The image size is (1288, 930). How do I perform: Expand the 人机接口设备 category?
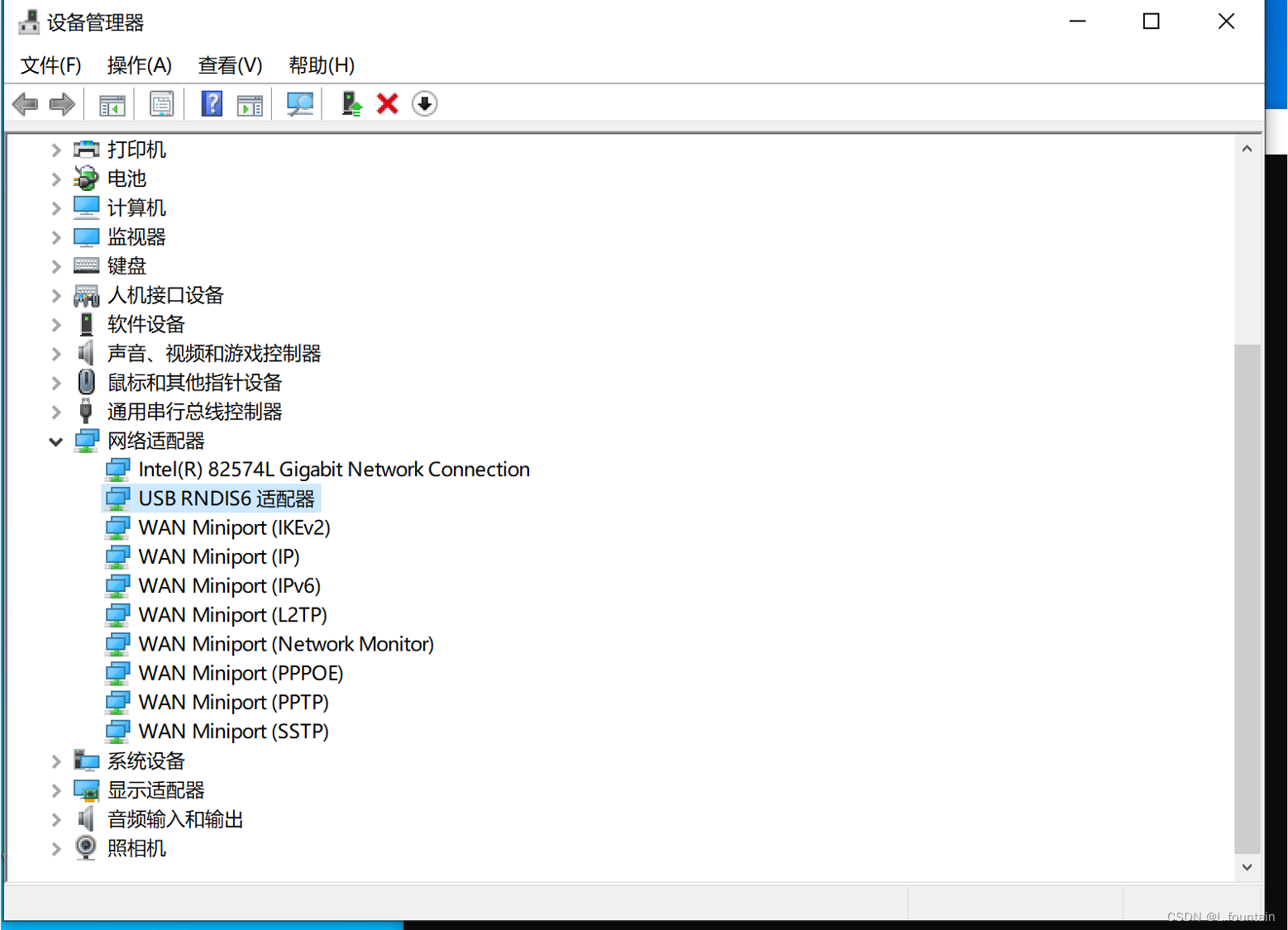(56, 295)
